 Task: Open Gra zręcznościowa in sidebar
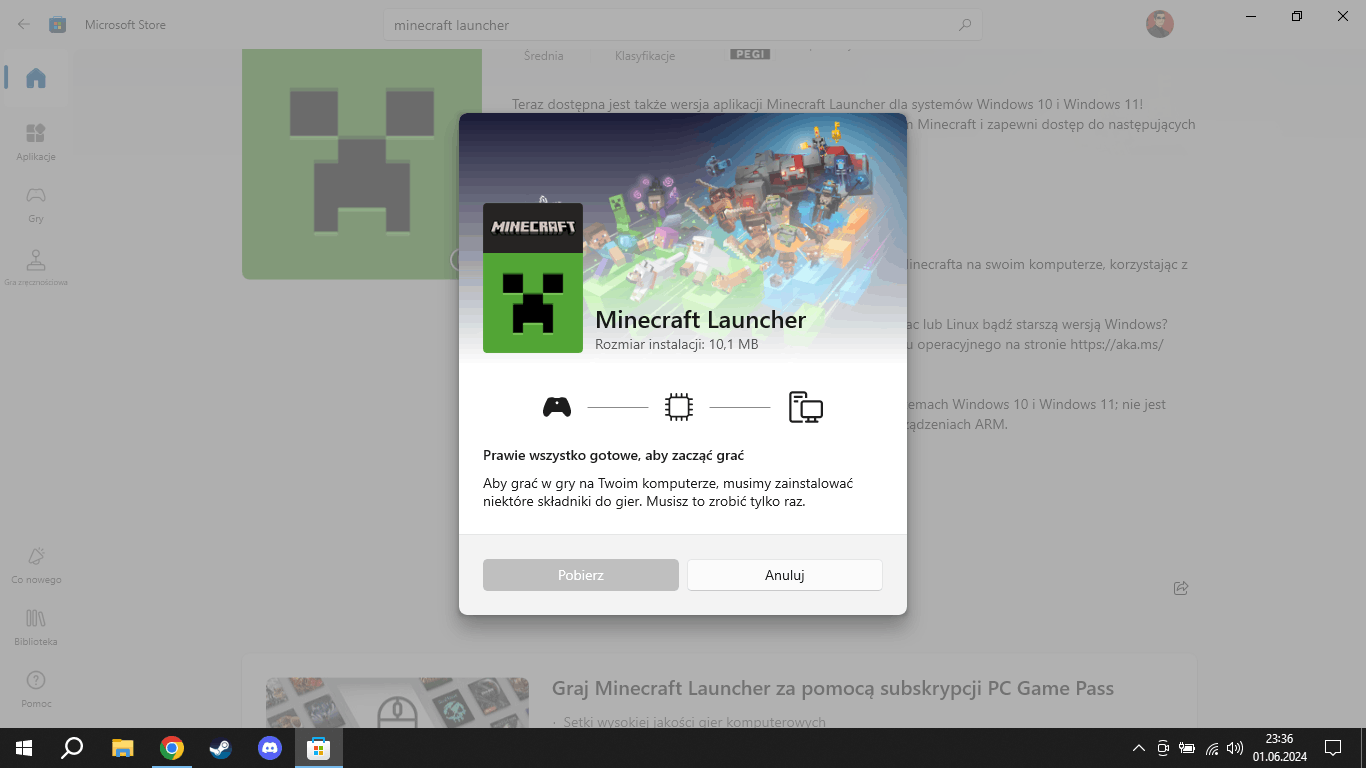tap(36, 267)
